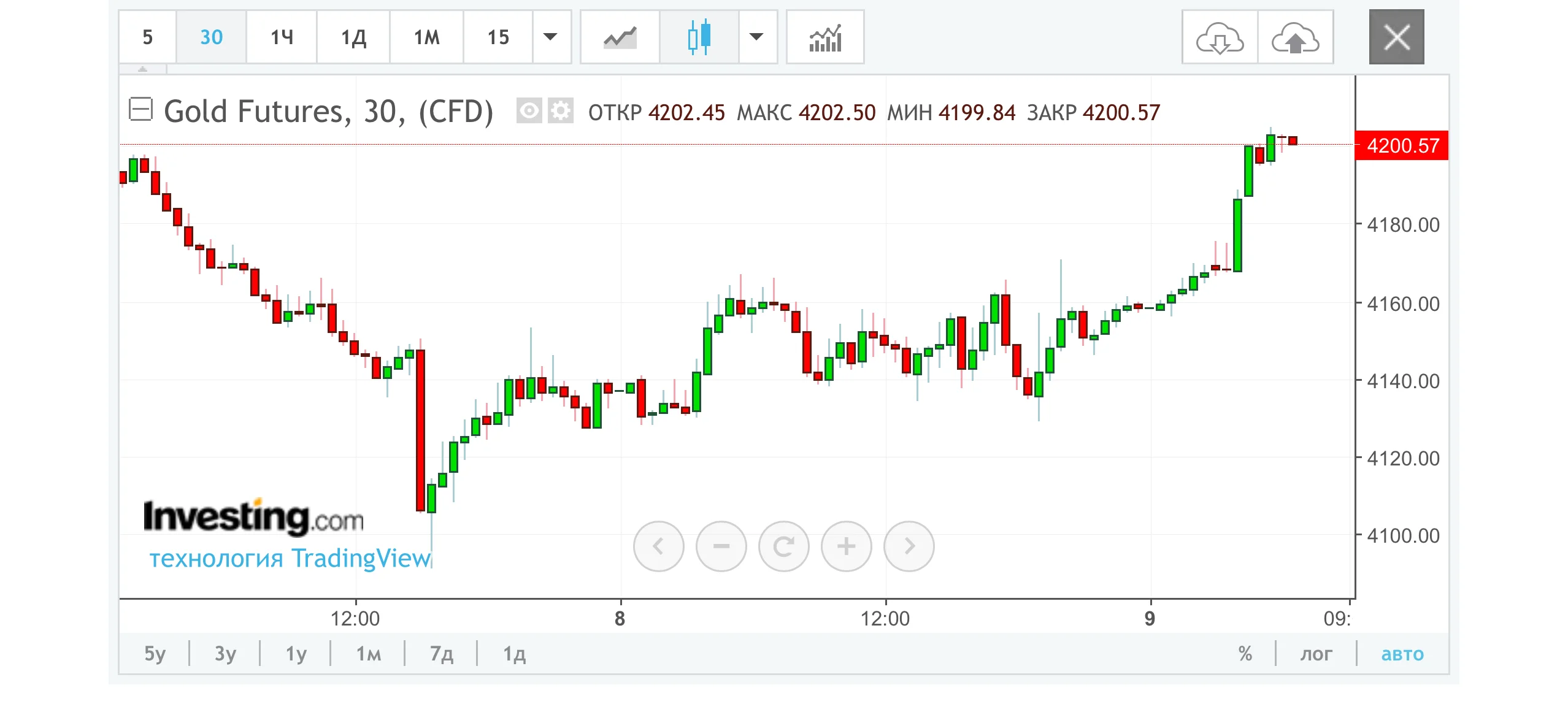
Task: Reset the chart view with refresh button
Action: 784,546
